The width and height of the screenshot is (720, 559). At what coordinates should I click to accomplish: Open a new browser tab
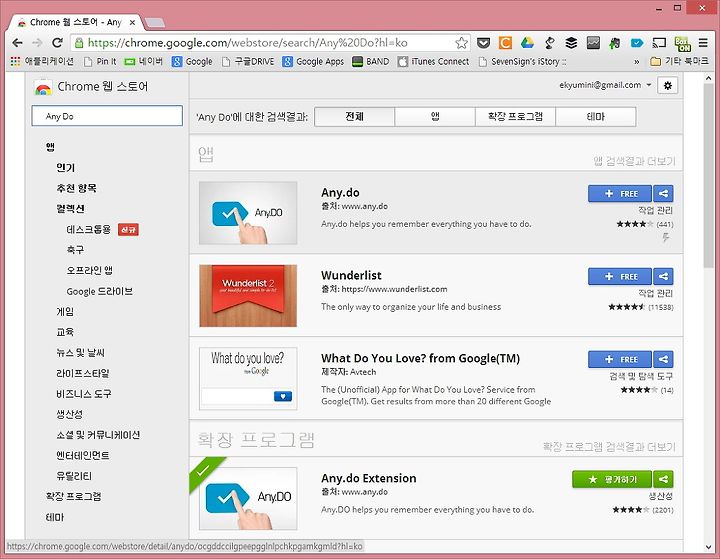coord(155,22)
